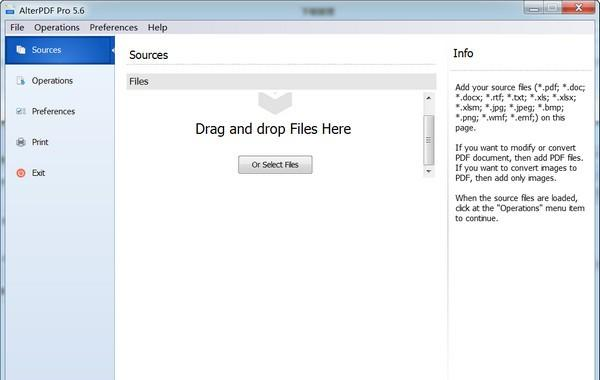Open the Help menu
Viewport: 600px width, 380px height.
[x=157, y=28]
